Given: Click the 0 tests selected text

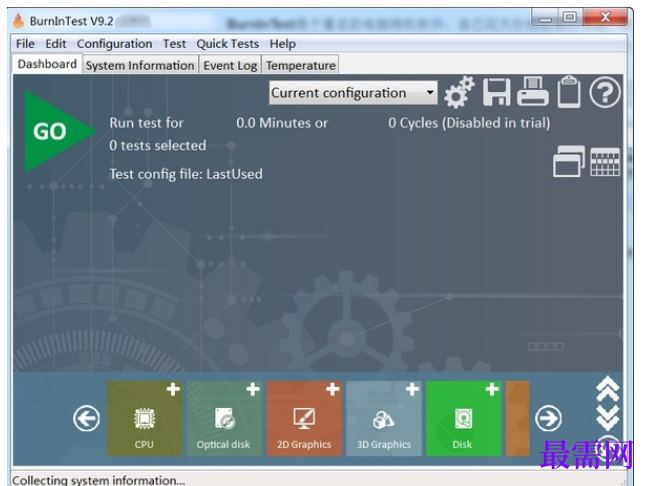Looking at the screenshot, I should [158, 146].
